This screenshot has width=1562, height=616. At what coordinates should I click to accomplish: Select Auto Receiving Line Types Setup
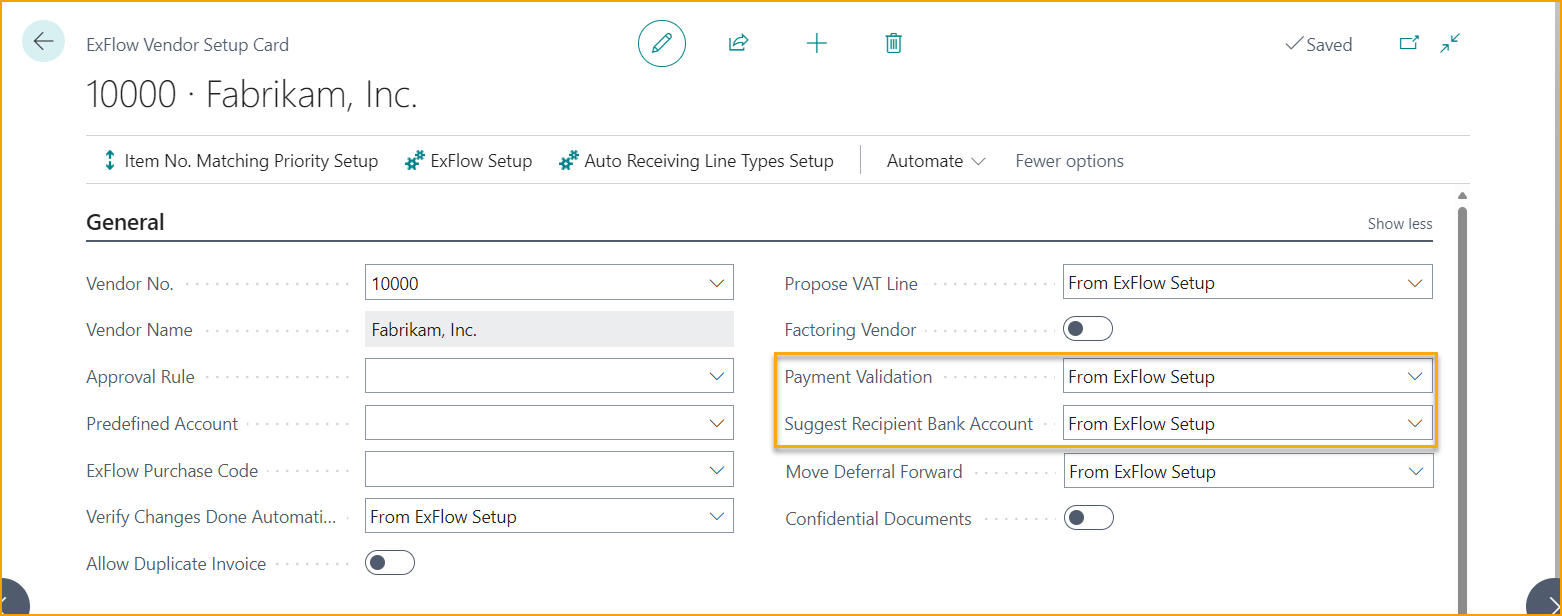[697, 160]
